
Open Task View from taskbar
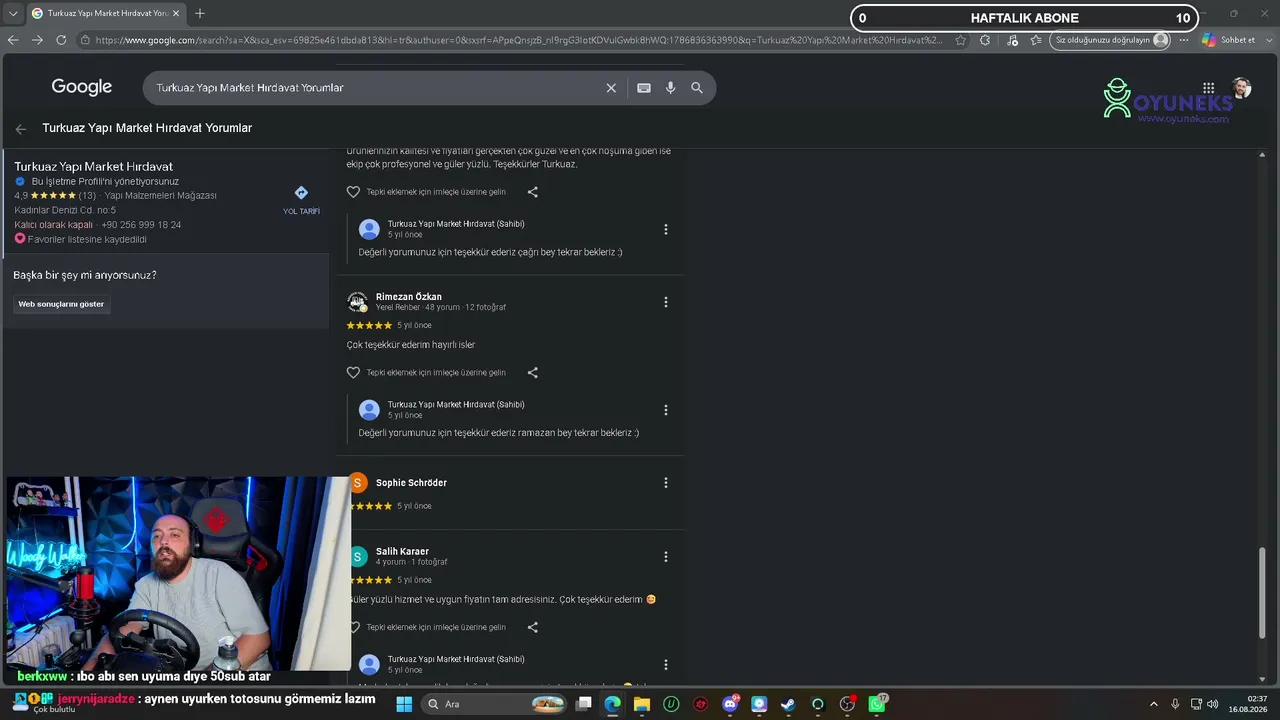point(583,704)
